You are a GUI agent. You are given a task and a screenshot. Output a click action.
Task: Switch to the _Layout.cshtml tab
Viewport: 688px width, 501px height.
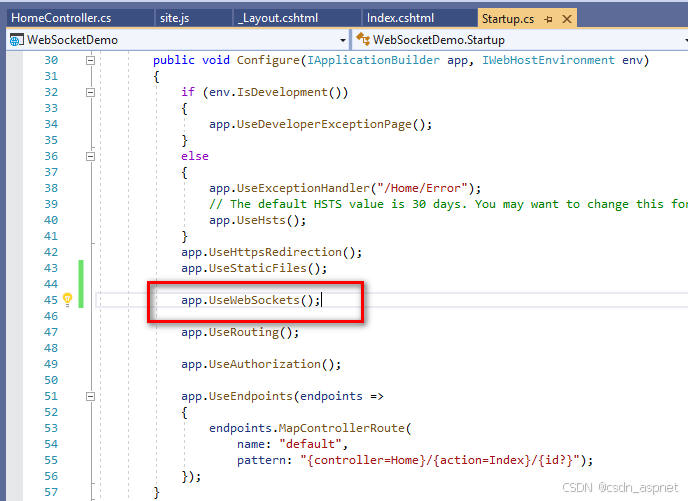277,18
